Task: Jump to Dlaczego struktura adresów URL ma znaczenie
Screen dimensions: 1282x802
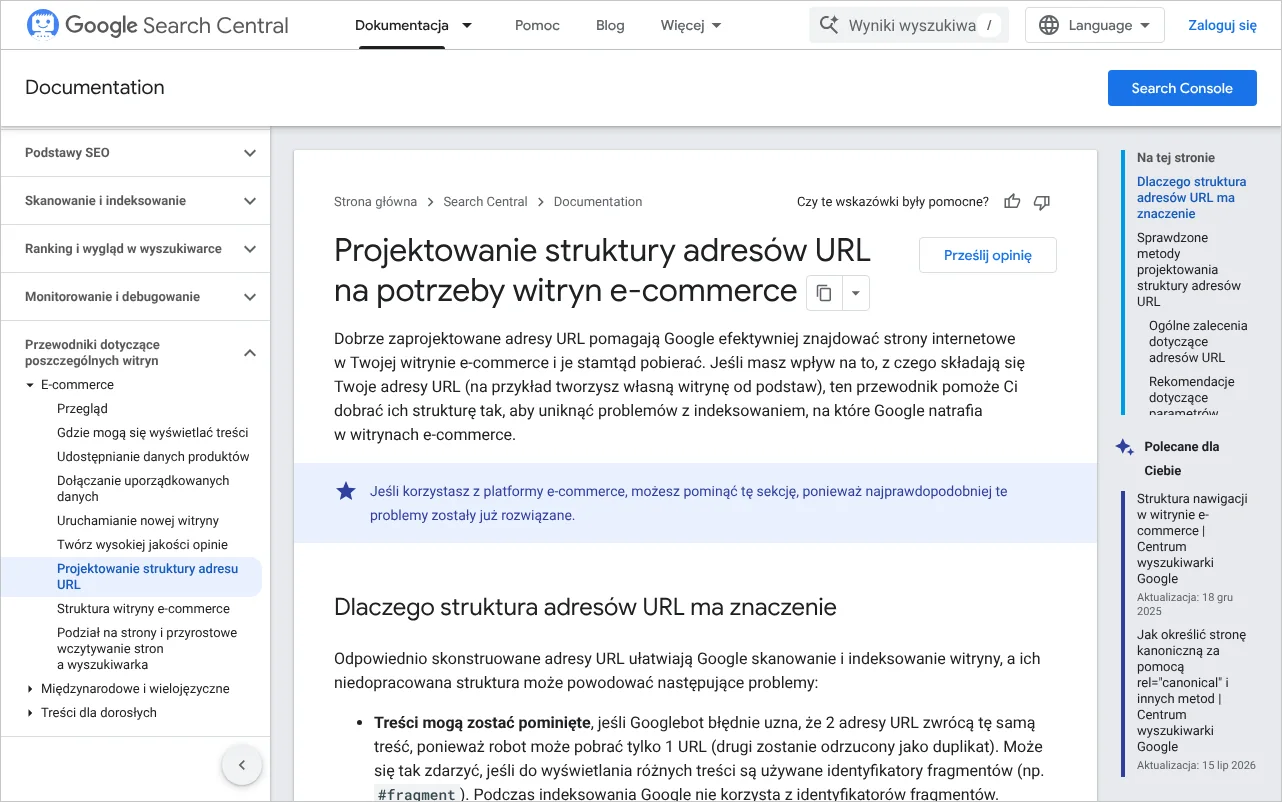Action: pyautogui.click(x=1192, y=198)
